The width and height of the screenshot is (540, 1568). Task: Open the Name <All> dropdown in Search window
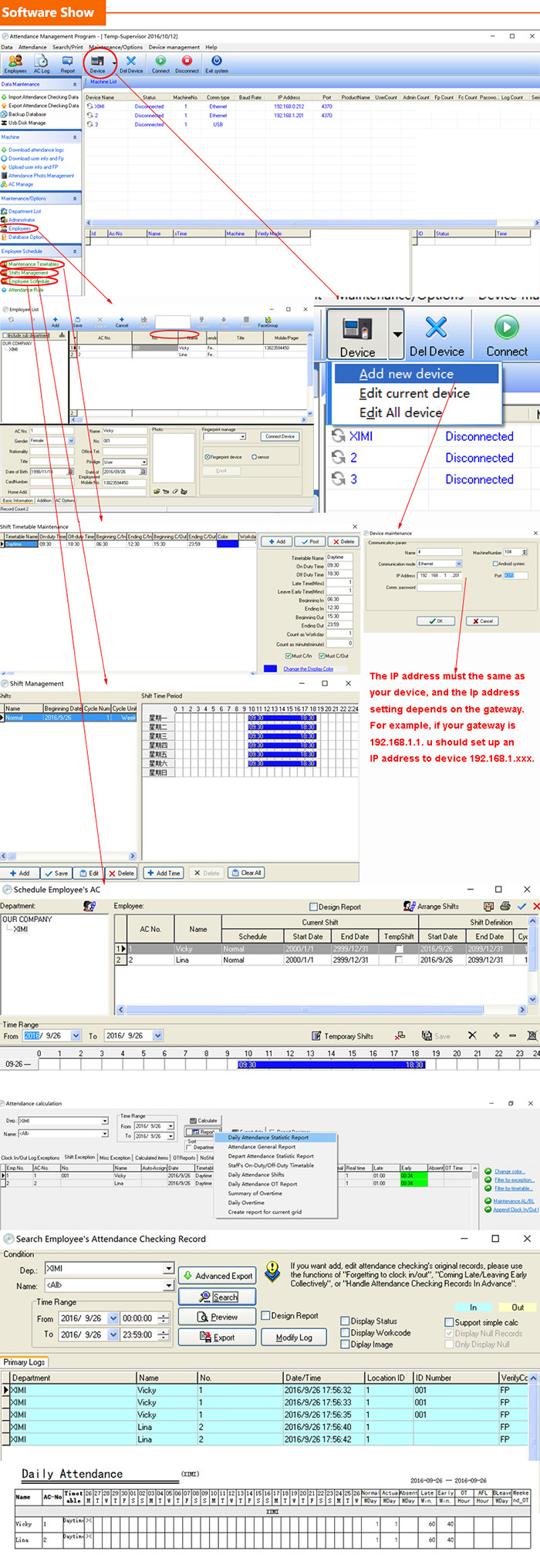(168, 1286)
